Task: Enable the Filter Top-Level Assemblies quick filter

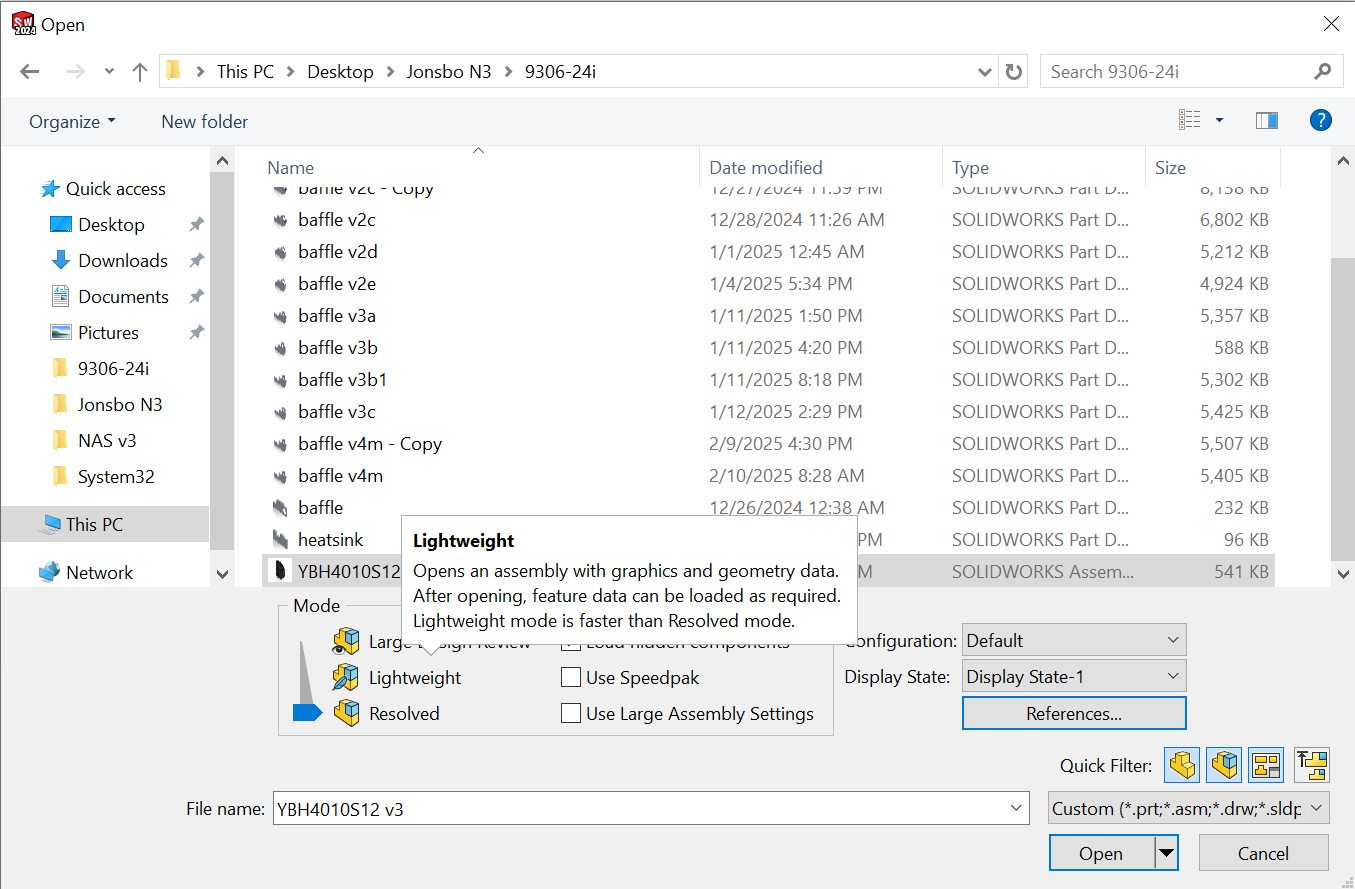Action: 1310,764
